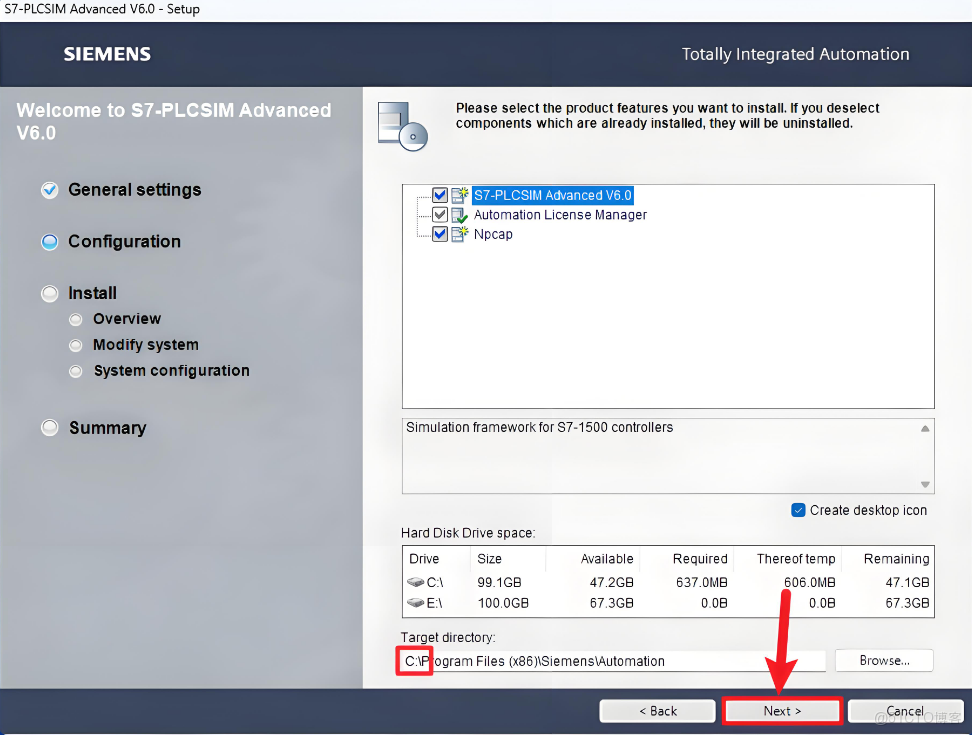Select Automation License Manager tree item
972x735 pixels.
(560, 215)
